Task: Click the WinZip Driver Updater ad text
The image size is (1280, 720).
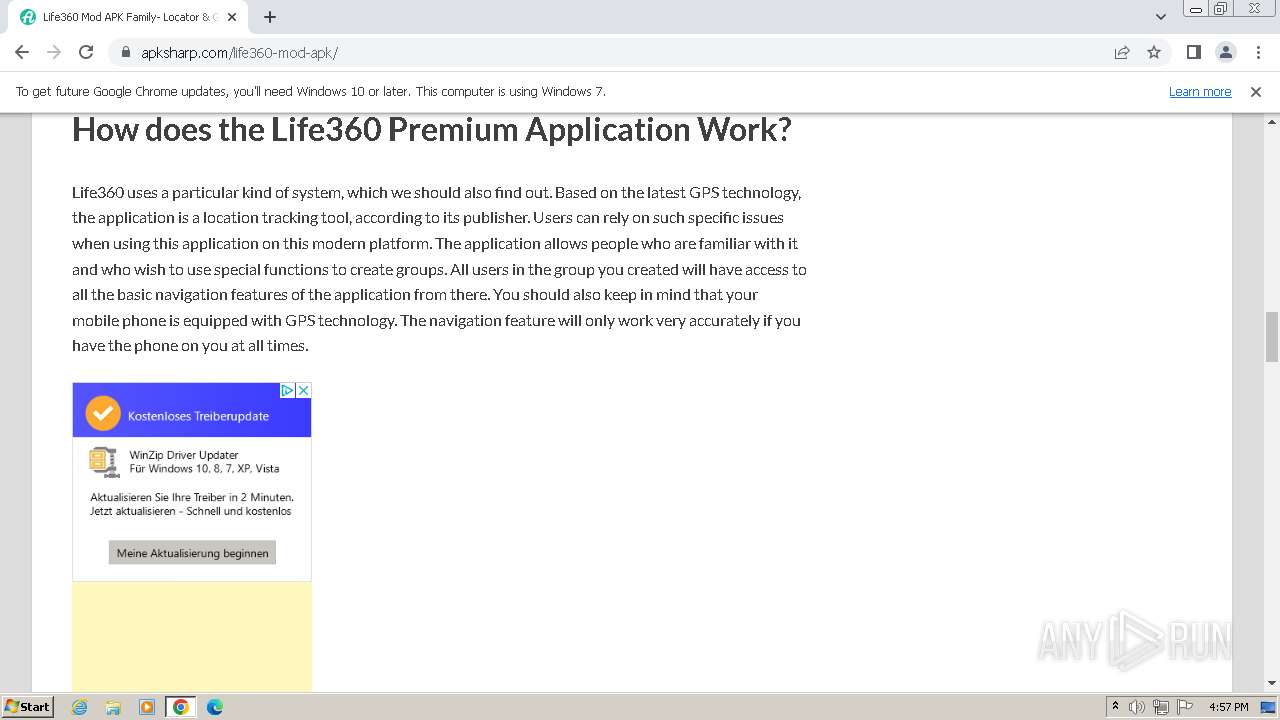Action: click(x=205, y=461)
